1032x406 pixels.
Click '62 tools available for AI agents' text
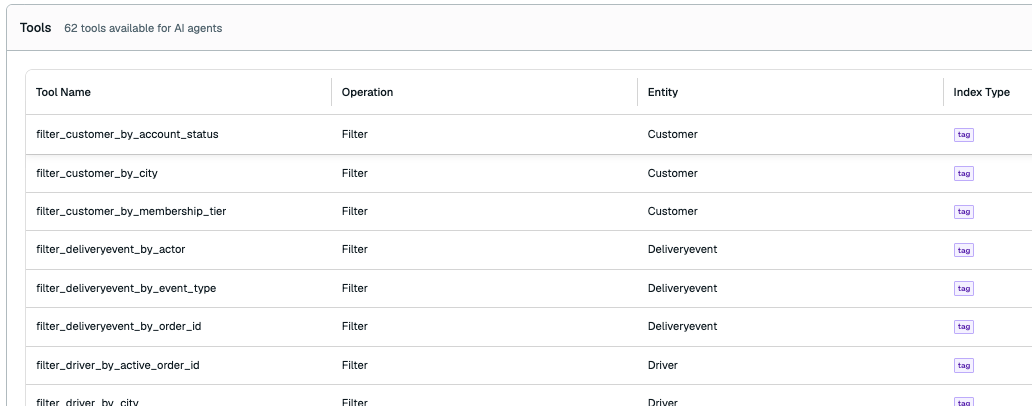[x=143, y=28]
